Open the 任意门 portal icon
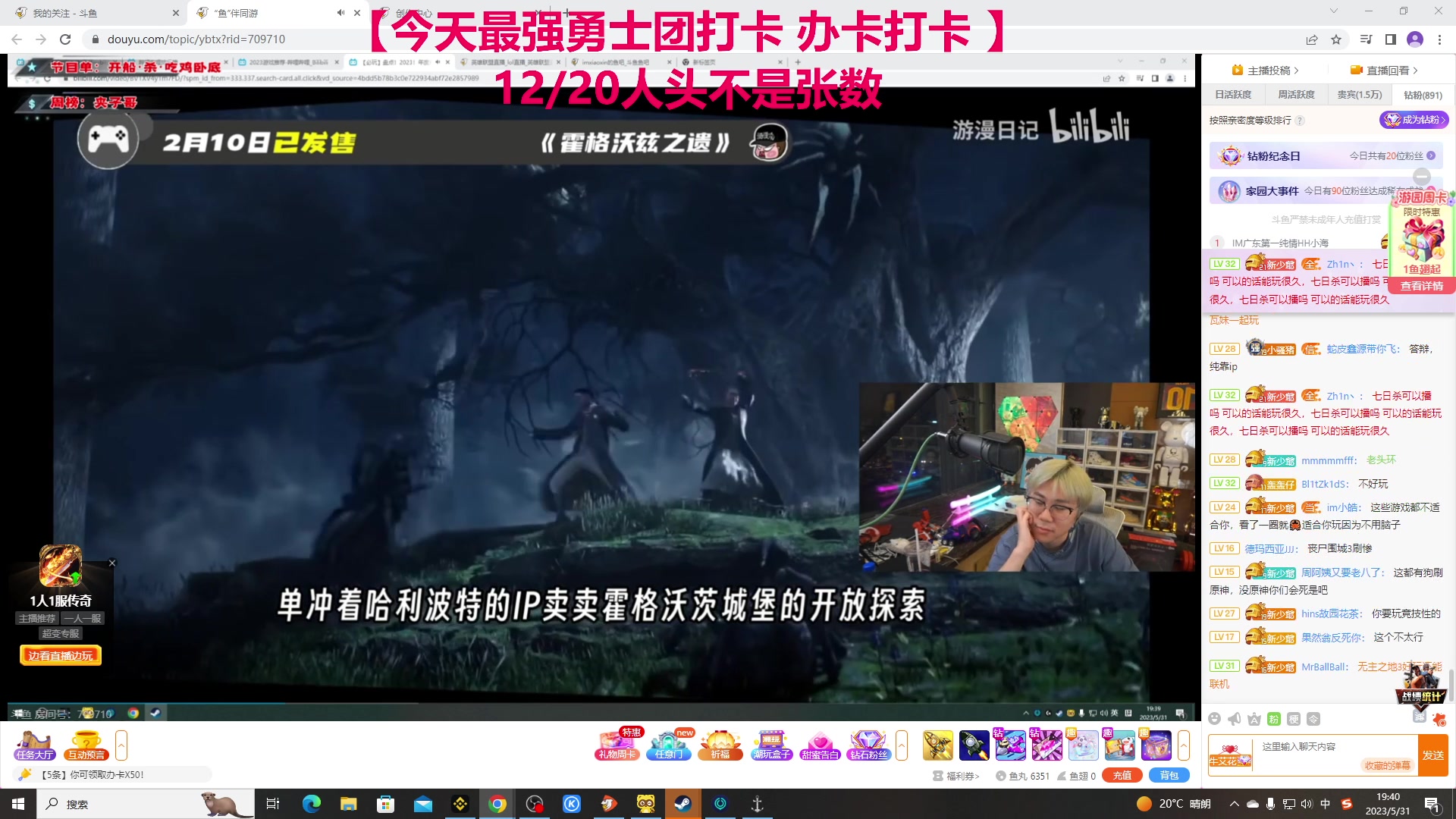Viewport: 1456px width, 819px height. 669,745
